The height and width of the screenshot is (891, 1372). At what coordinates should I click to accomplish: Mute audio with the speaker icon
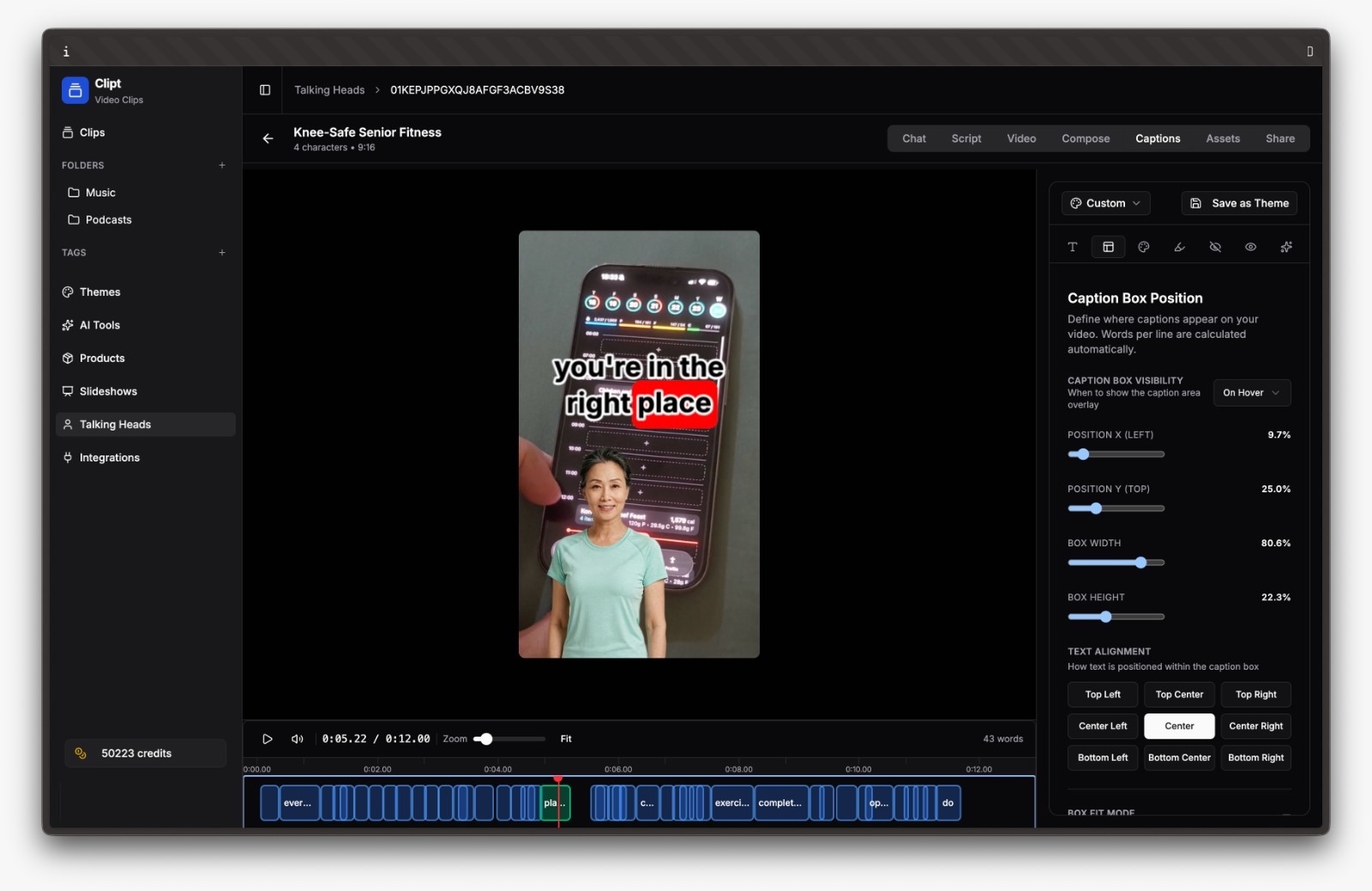(x=298, y=738)
